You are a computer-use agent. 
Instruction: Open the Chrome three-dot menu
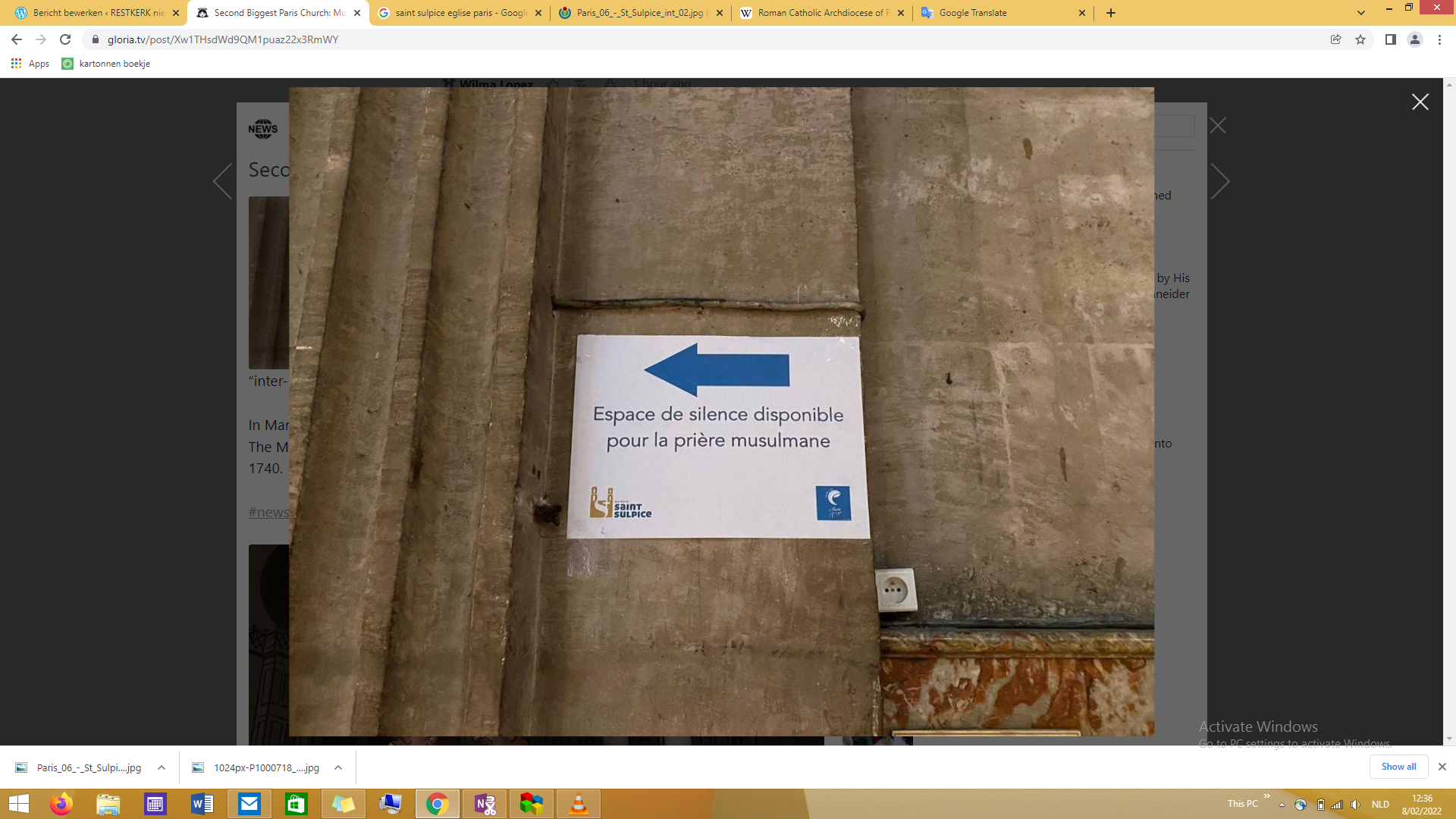point(1439,39)
